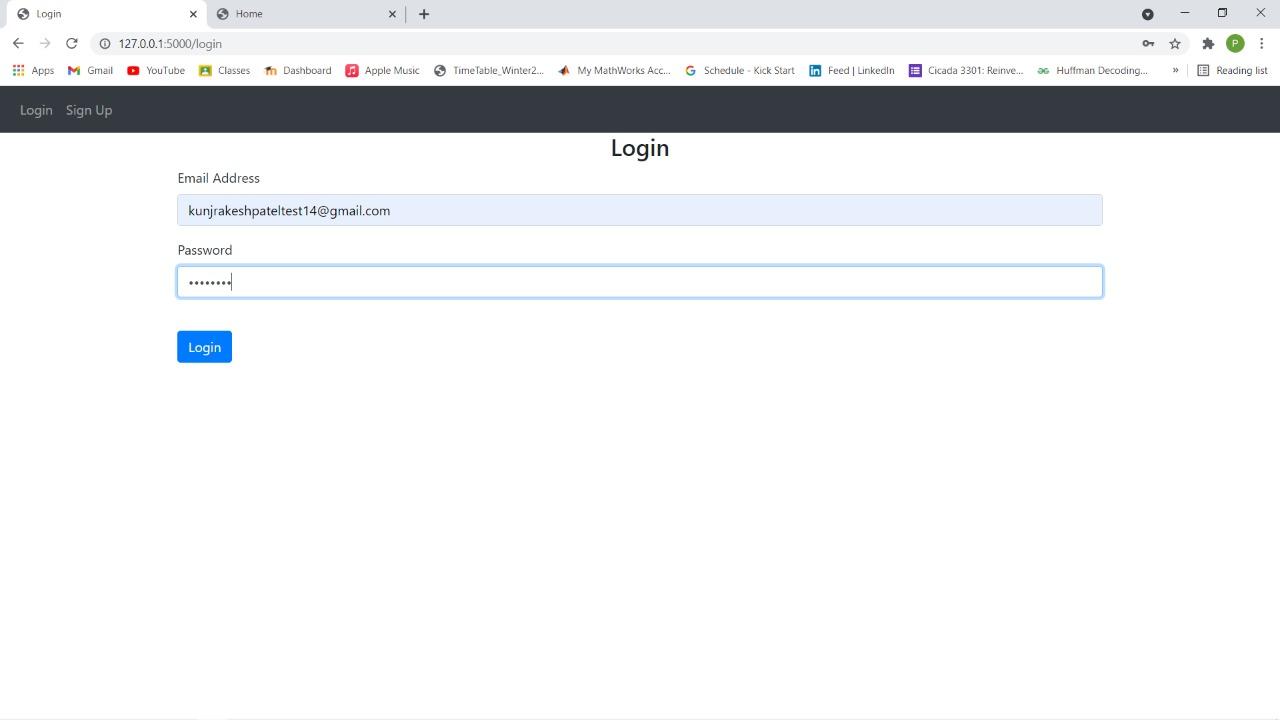Close the Login tab
The width and height of the screenshot is (1280, 720).
[193, 14]
